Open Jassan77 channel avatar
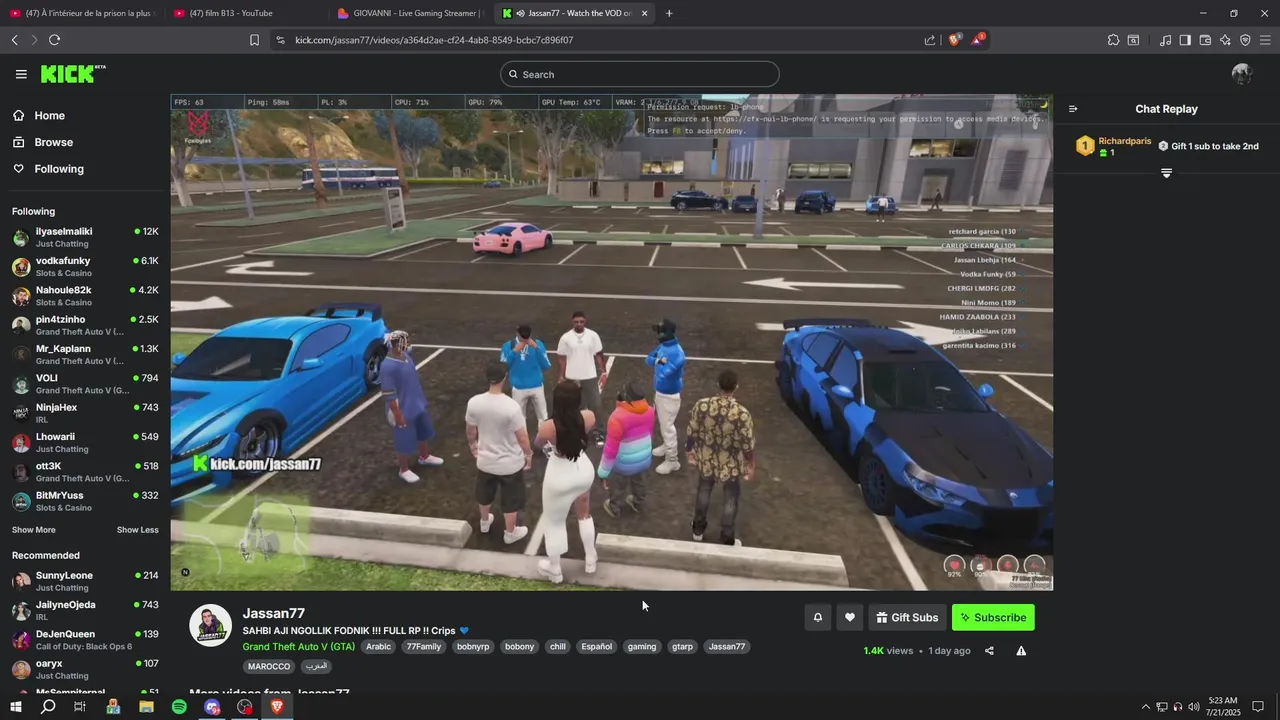The height and width of the screenshot is (720, 1280). click(x=211, y=626)
